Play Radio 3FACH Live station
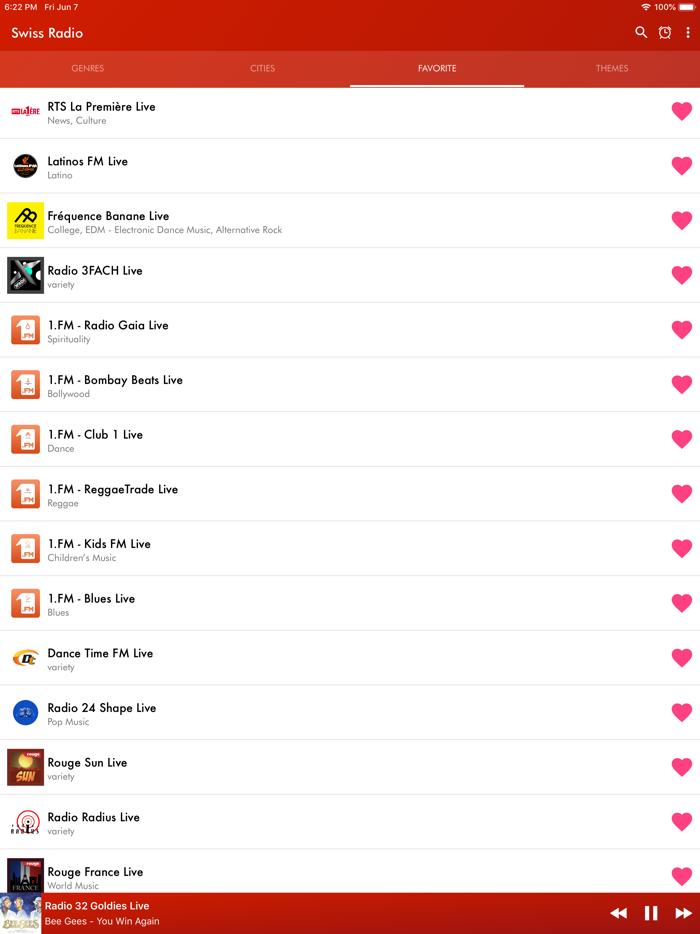The width and height of the screenshot is (700, 934). click(350, 275)
